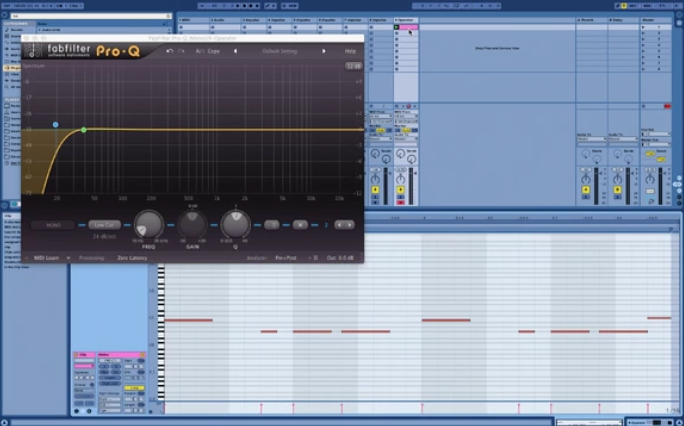Open Master Out dropdown
The height and width of the screenshot is (426, 684).
point(656,144)
